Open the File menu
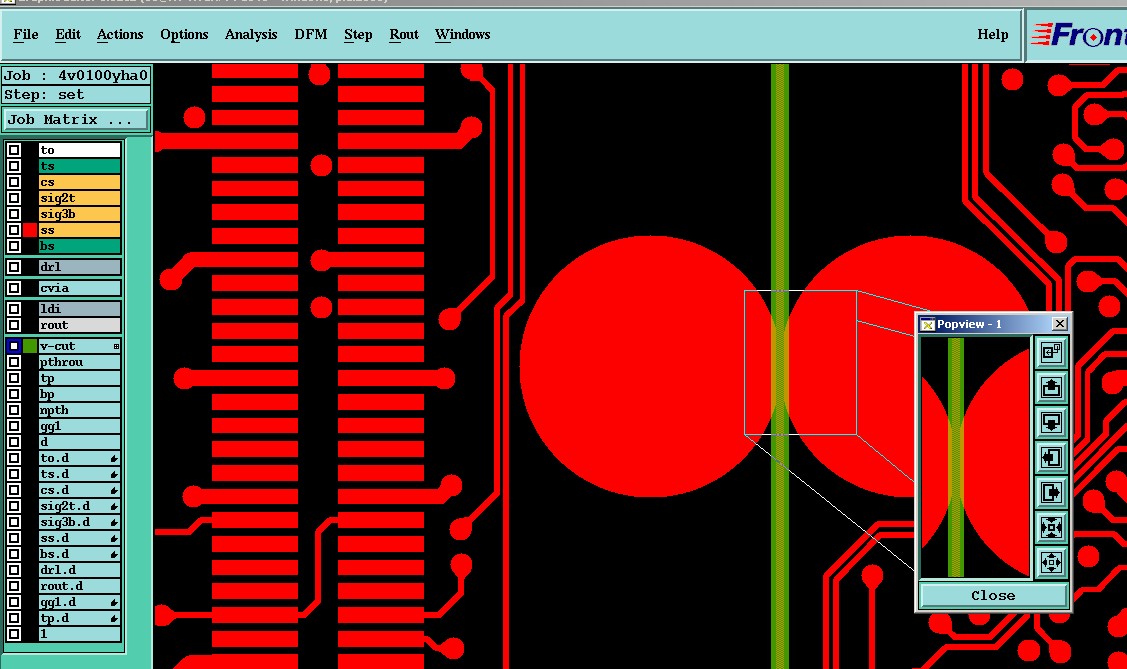The image size is (1127, 669). 26,34
